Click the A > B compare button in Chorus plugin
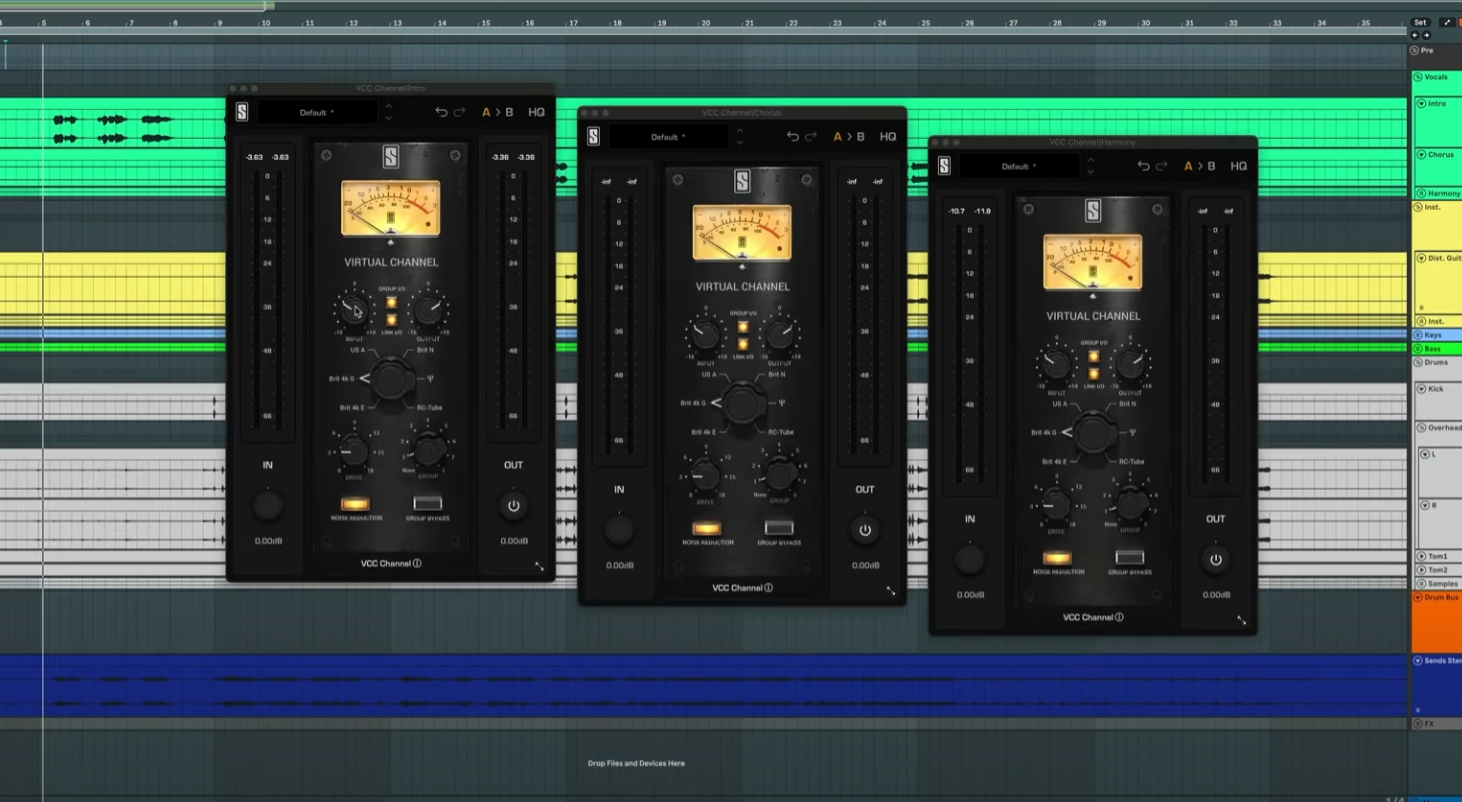Screen dimensions: 1462x802 [849, 137]
